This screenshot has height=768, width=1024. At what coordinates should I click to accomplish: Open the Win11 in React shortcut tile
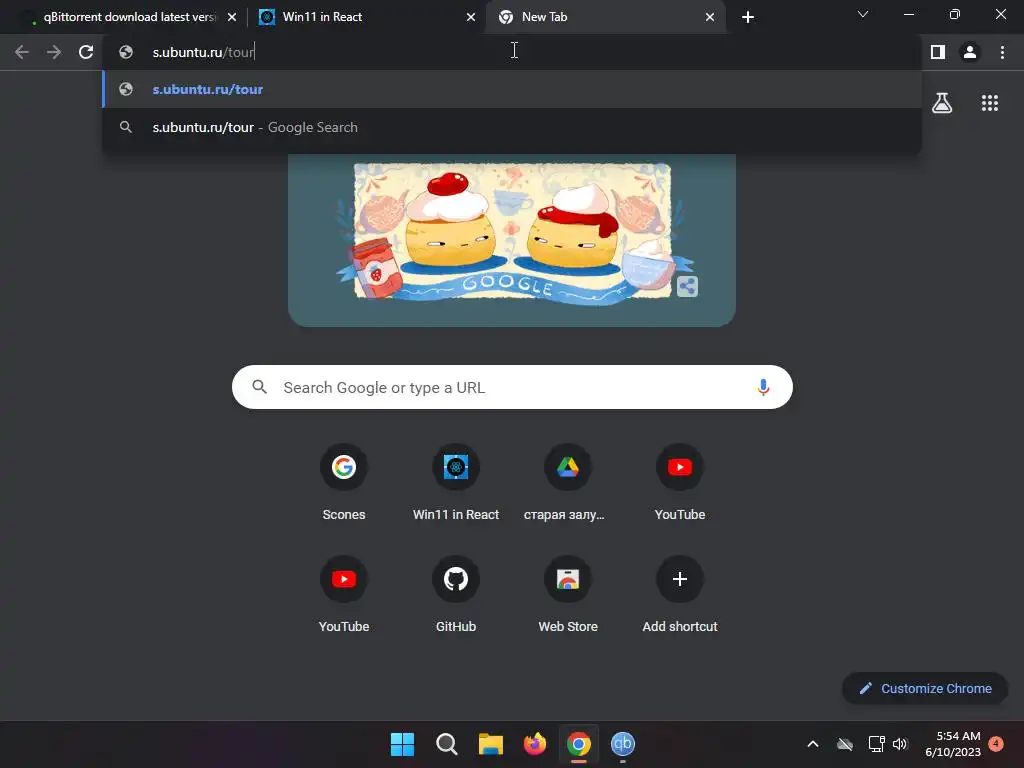click(x=456, y=482)
